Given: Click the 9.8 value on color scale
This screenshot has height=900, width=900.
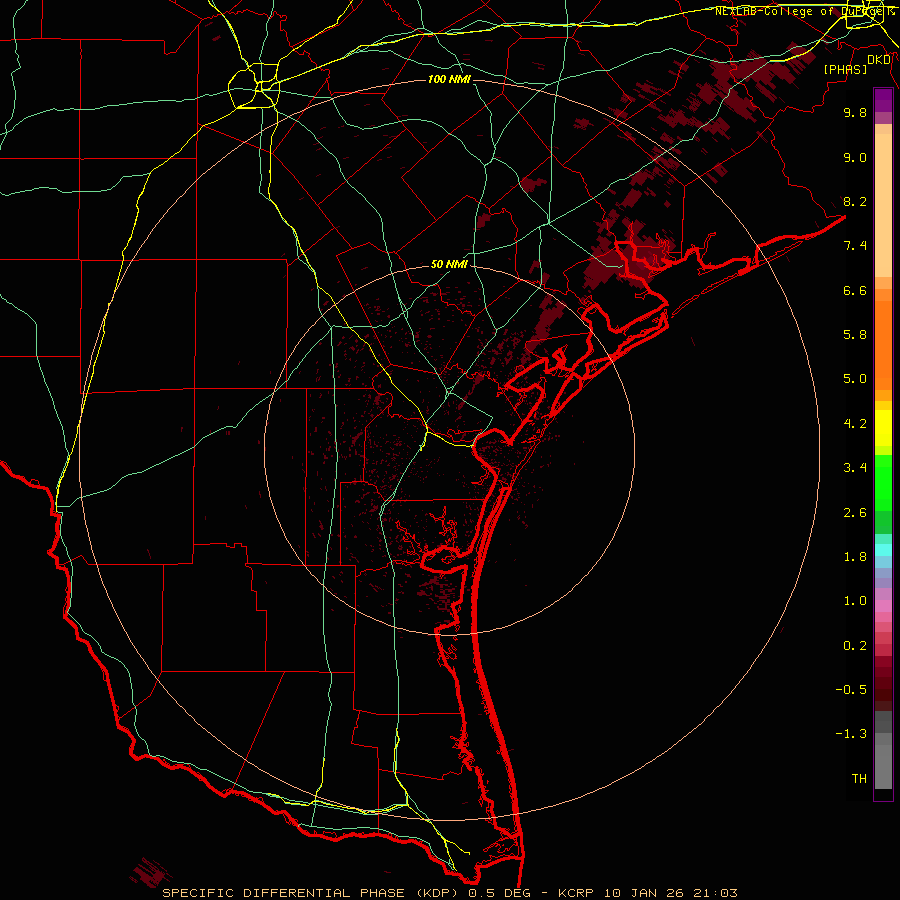Looking at the screenshot, I should (855, 112).
